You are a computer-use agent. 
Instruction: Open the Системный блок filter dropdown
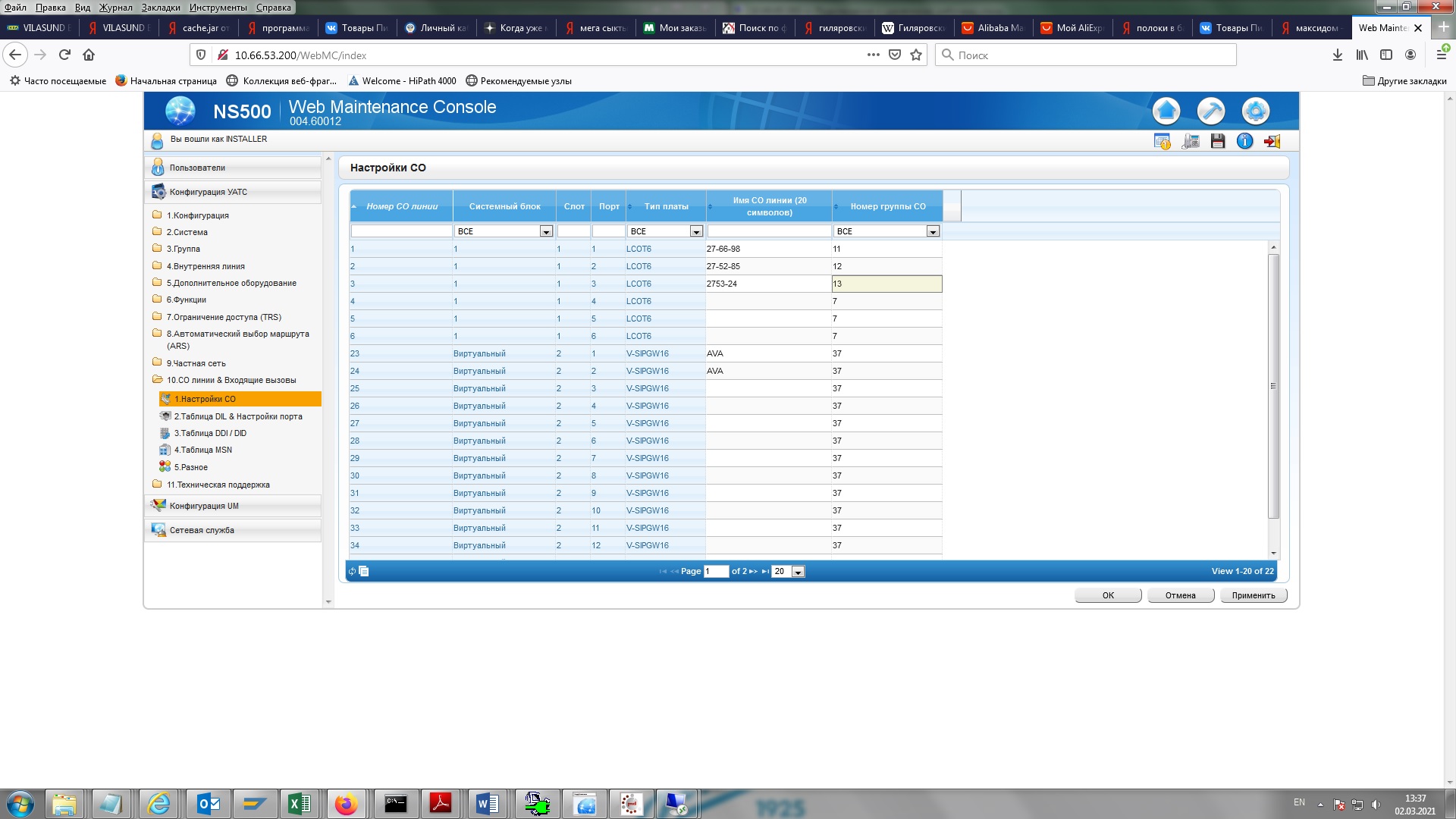(546, 231)
